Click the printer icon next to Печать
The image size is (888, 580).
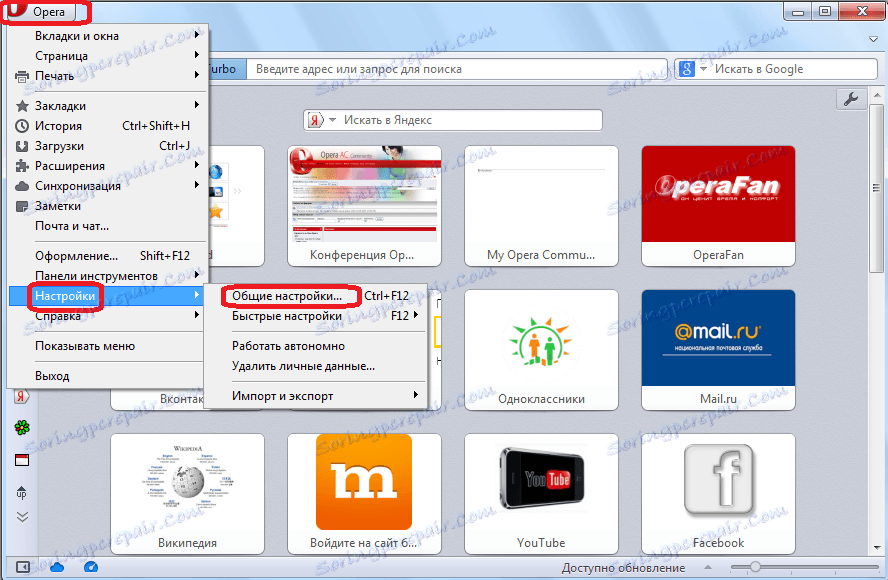(22, 76)
